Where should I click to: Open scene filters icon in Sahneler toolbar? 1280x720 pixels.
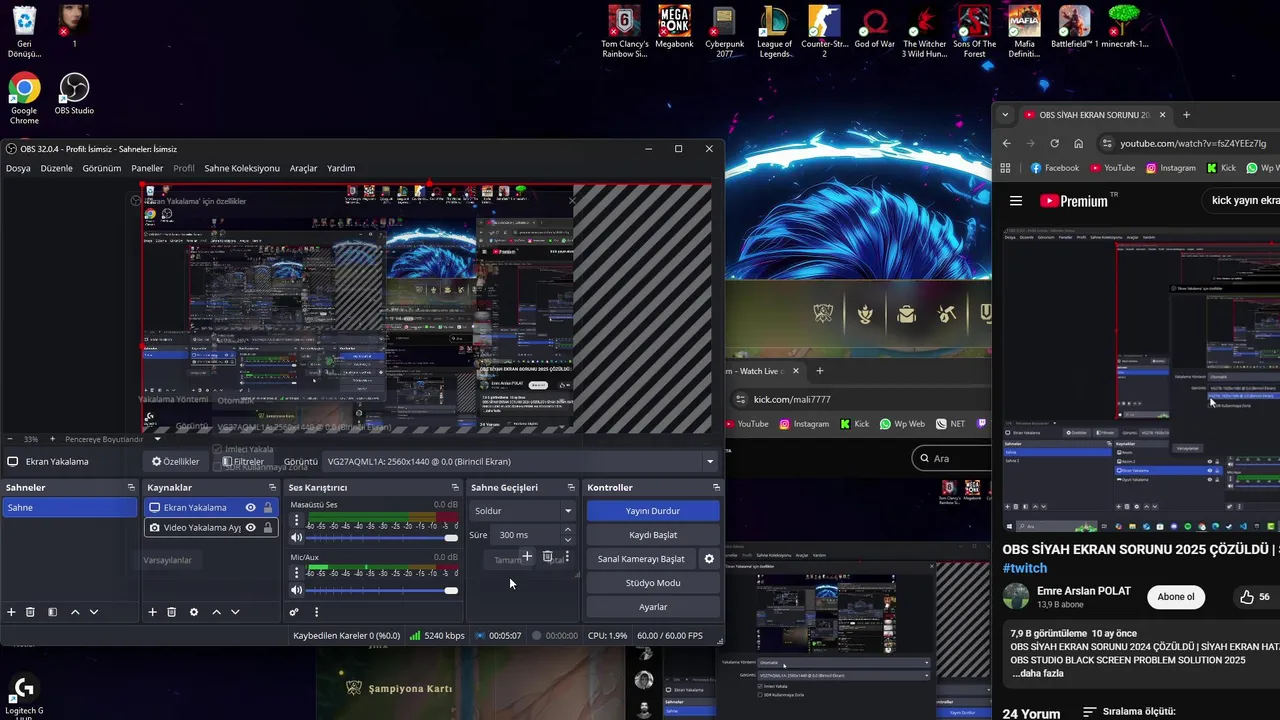tap(52, 612)
